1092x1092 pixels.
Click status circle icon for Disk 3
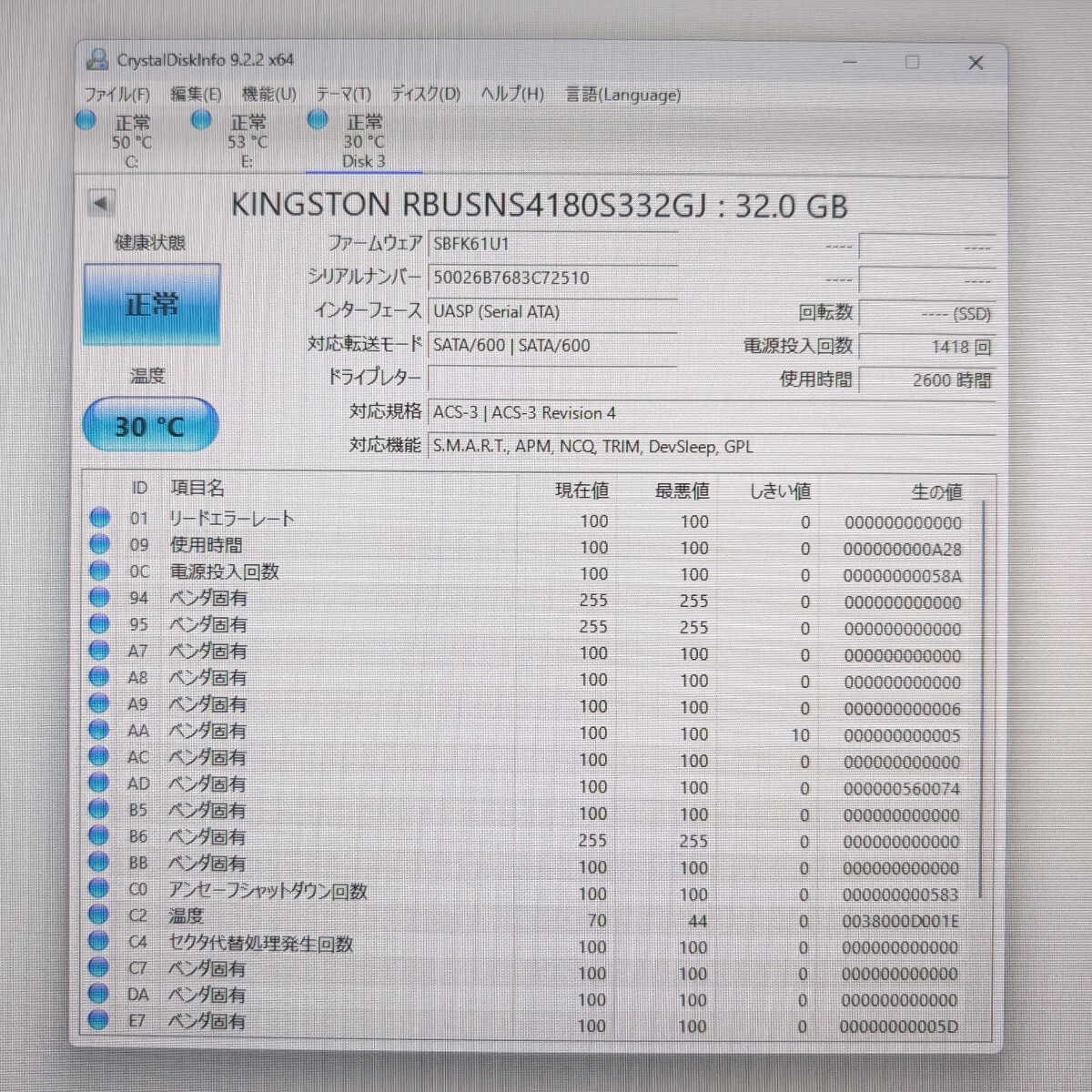(x=318, y=120)
